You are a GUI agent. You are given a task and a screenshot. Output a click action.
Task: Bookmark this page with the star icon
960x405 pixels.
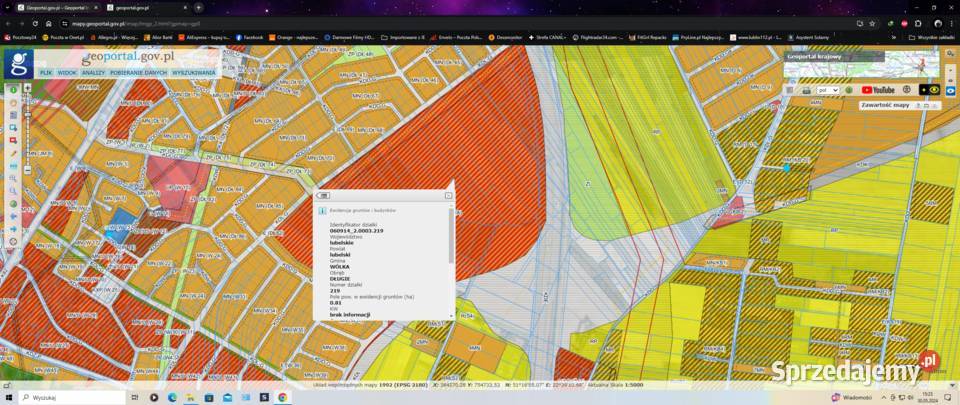click(x=872, y=23)
